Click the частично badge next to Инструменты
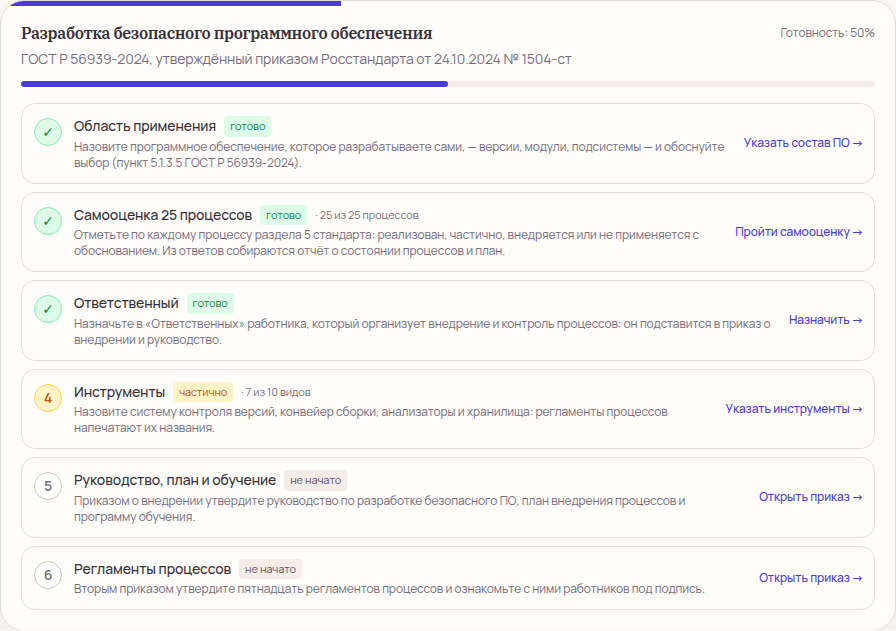 click(203, 393)
